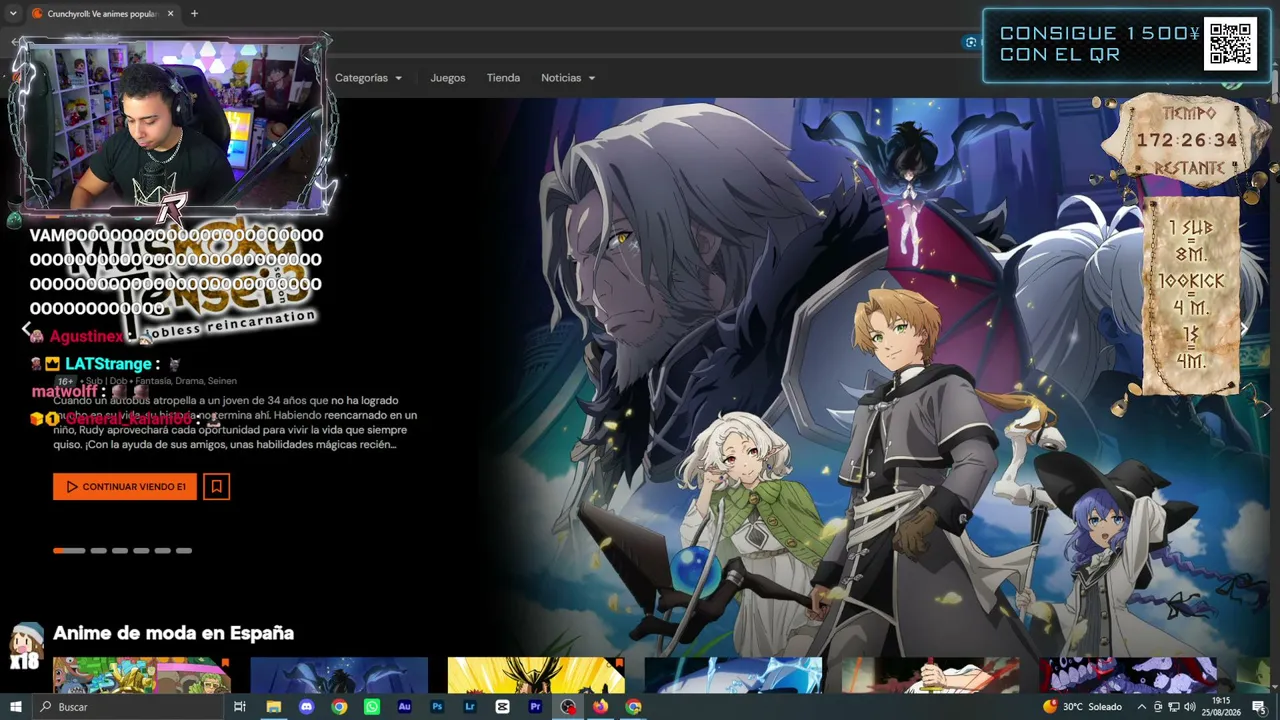Go to the Tienda store link
Screen dimensions: 1280x720
[x=503, y=78]
